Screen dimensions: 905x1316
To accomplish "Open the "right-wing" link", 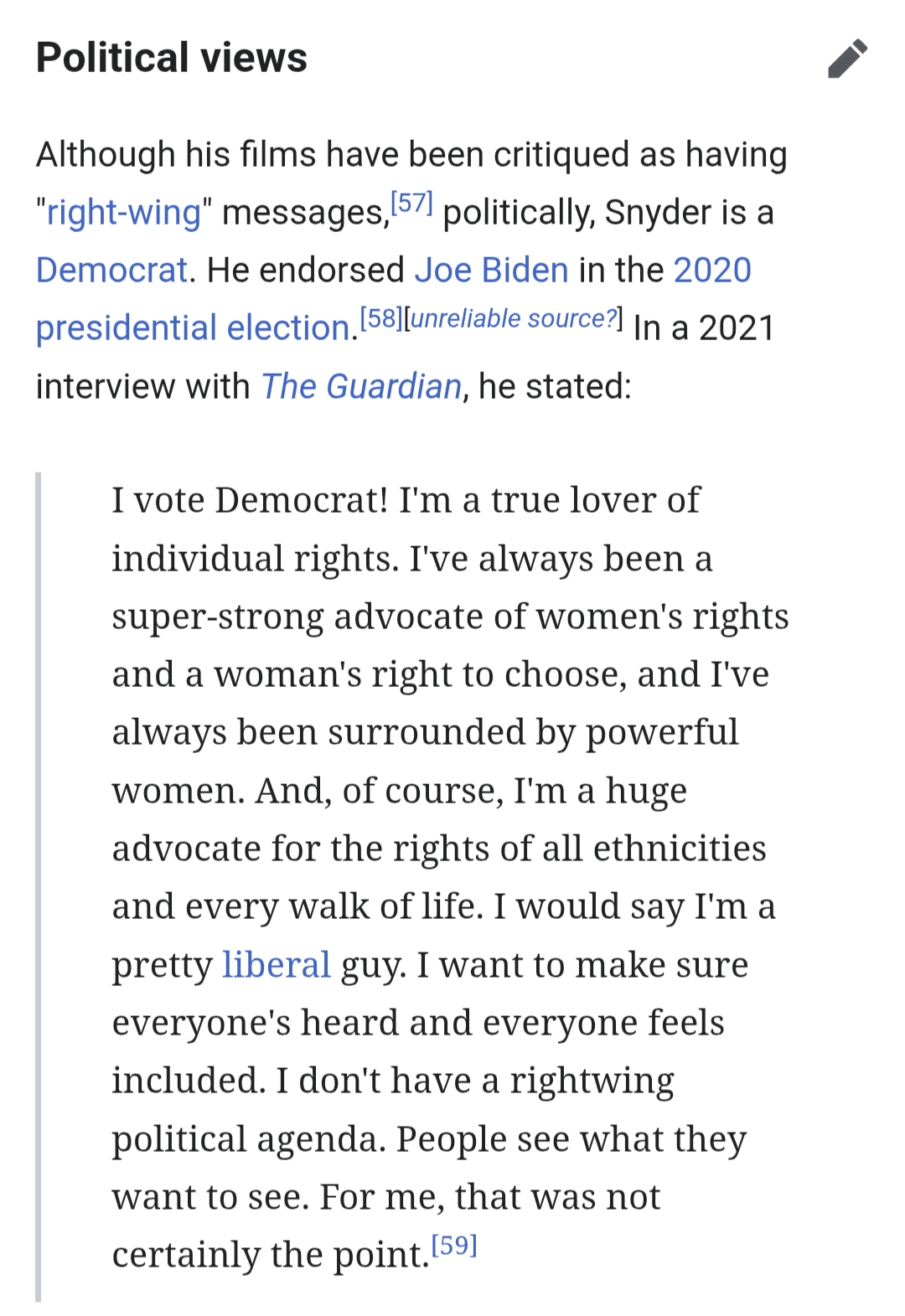I will tap(124, 213).
